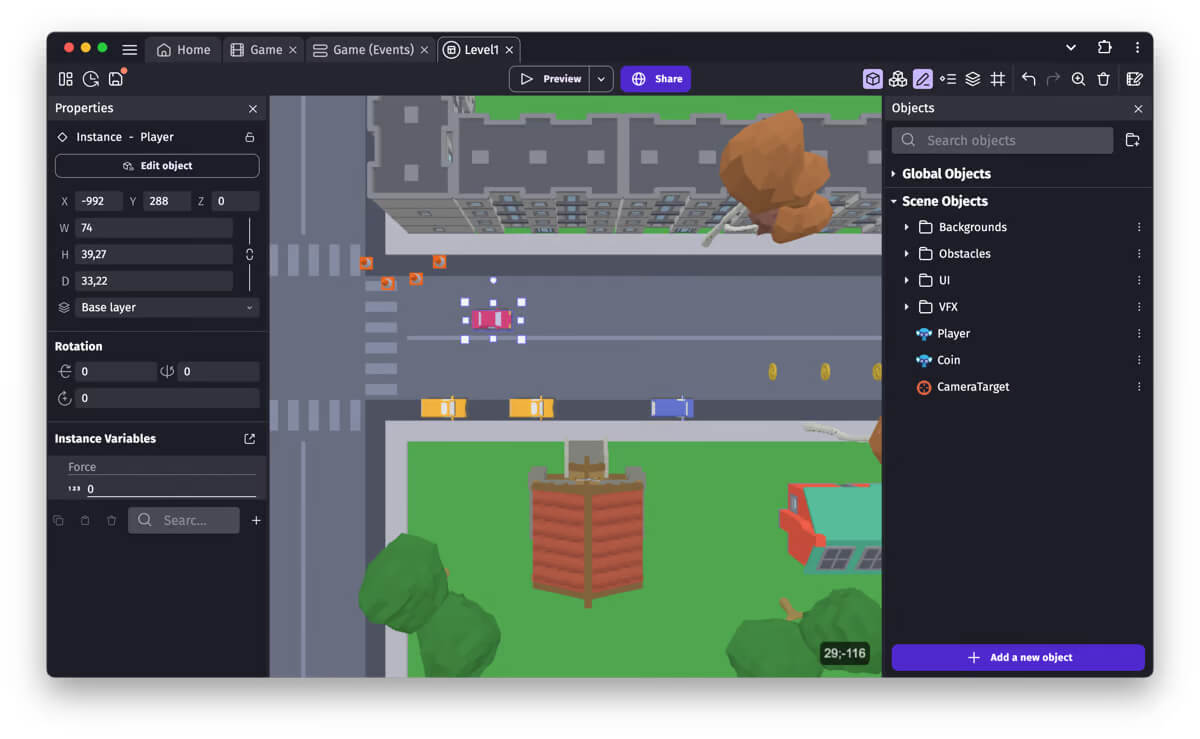Open the instances list icon
Screen dimensions: 1200x739
click(x=948, y=79)
